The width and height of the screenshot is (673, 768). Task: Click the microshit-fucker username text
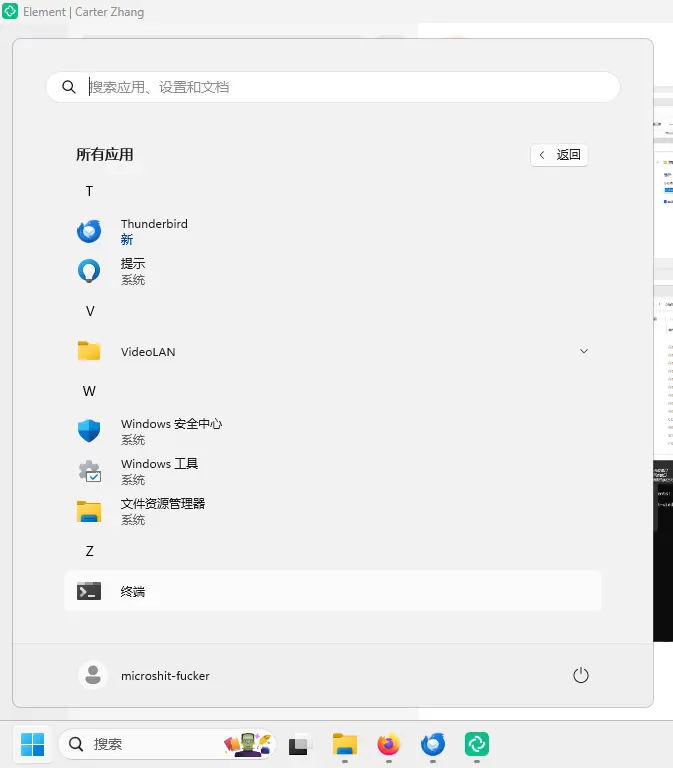pos(165,676)
